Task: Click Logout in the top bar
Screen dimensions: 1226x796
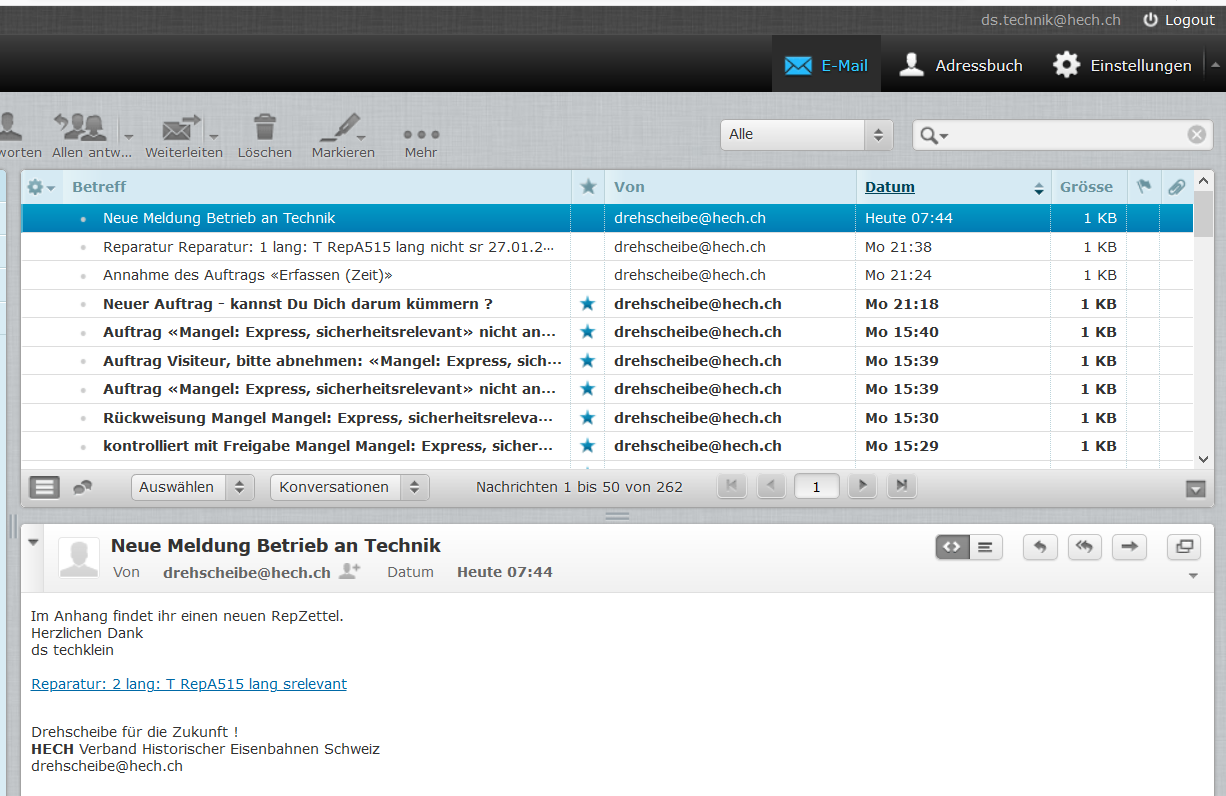Action: click(x=1178, y=20)
